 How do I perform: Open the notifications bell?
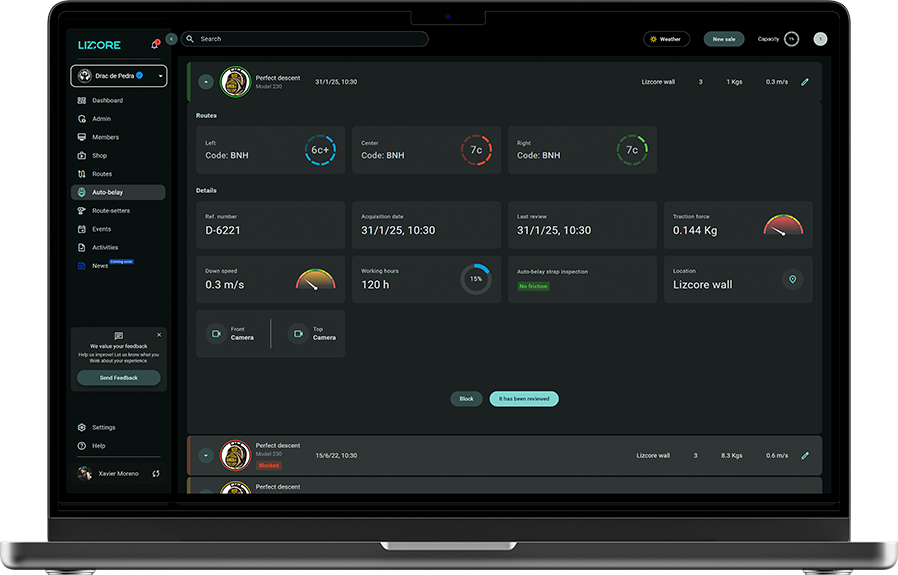[x=154, y=45]
